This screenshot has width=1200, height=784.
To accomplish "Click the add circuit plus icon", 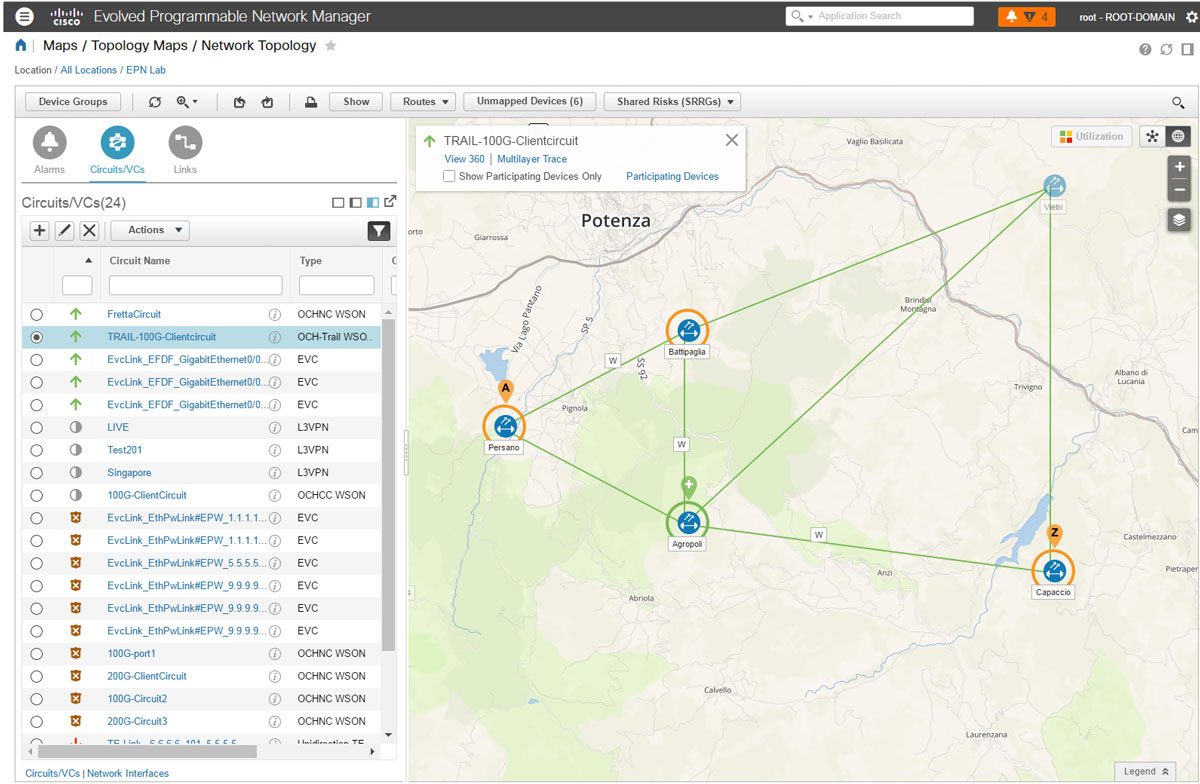I will 39,231.
